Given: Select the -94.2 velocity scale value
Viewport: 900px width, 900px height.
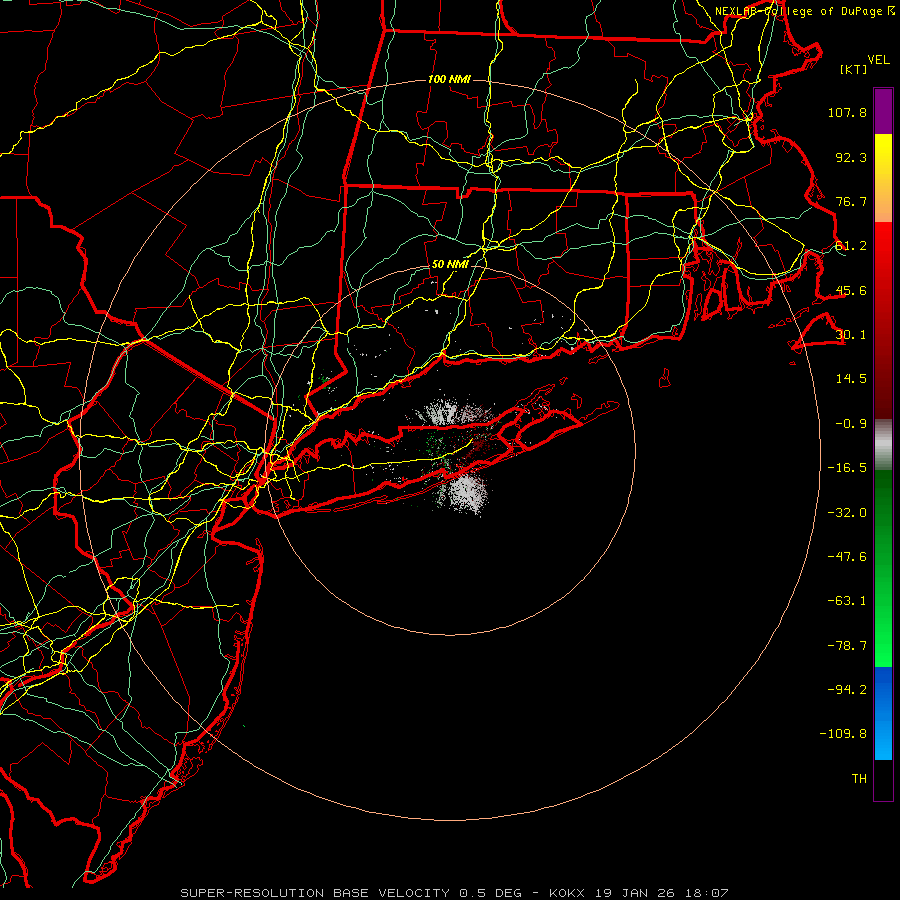Looking at the screenshot, I should [847, 689].
